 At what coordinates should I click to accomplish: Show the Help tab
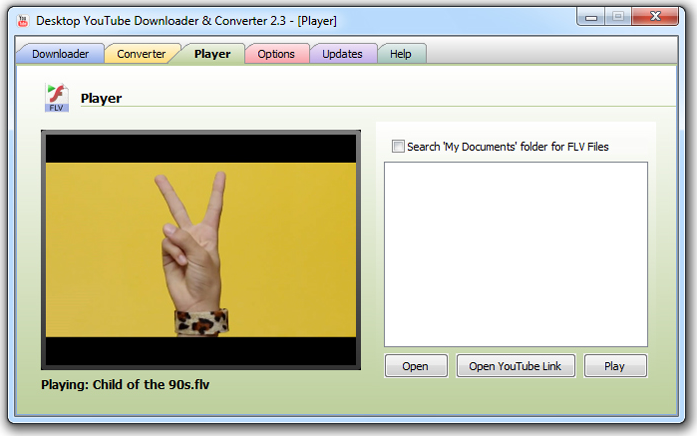pyautogui.click(x=400, y=54)
